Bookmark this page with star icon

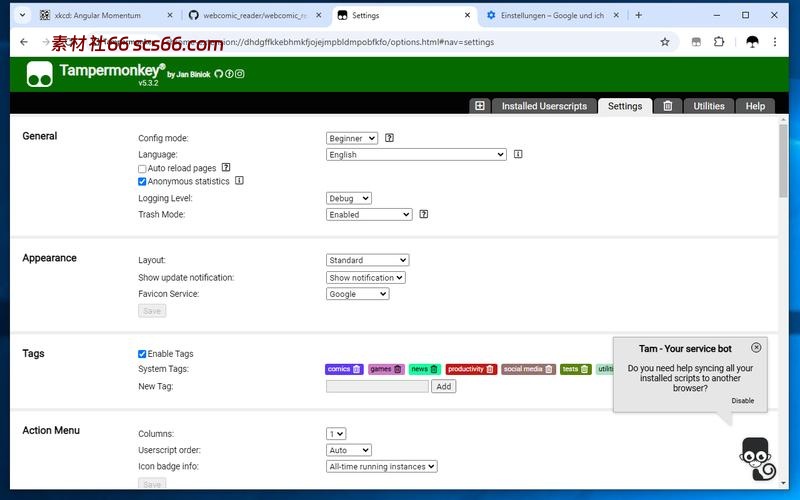point(665,42)
